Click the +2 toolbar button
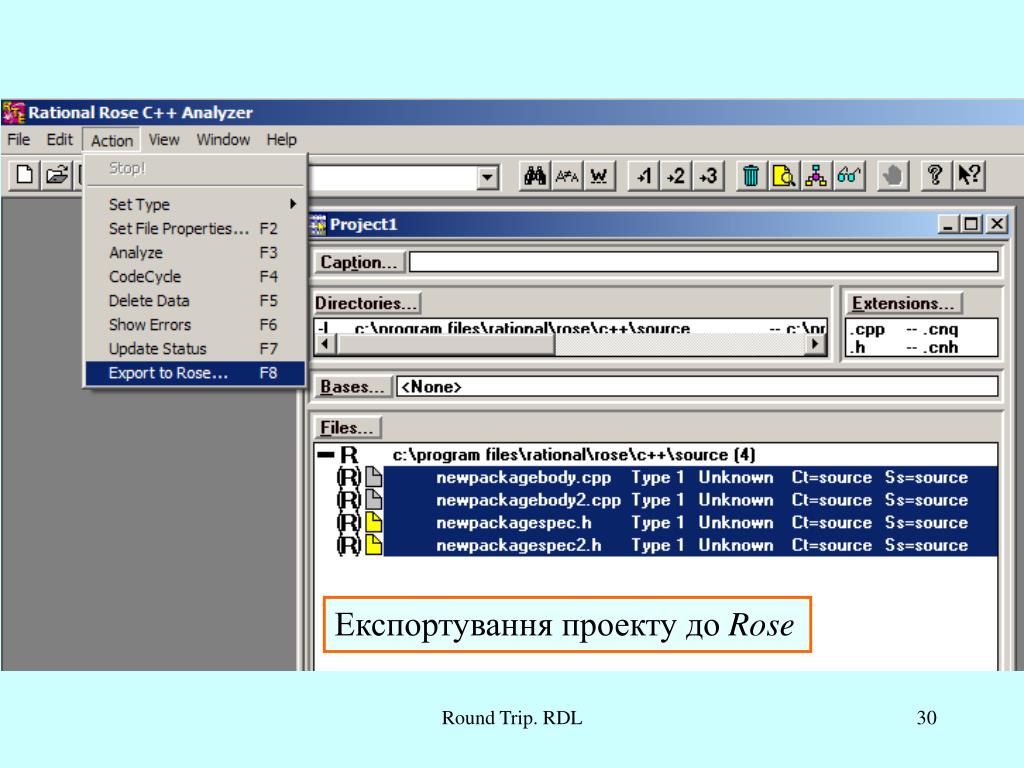This screenshot has height=768, width=1024. point(675,175)
